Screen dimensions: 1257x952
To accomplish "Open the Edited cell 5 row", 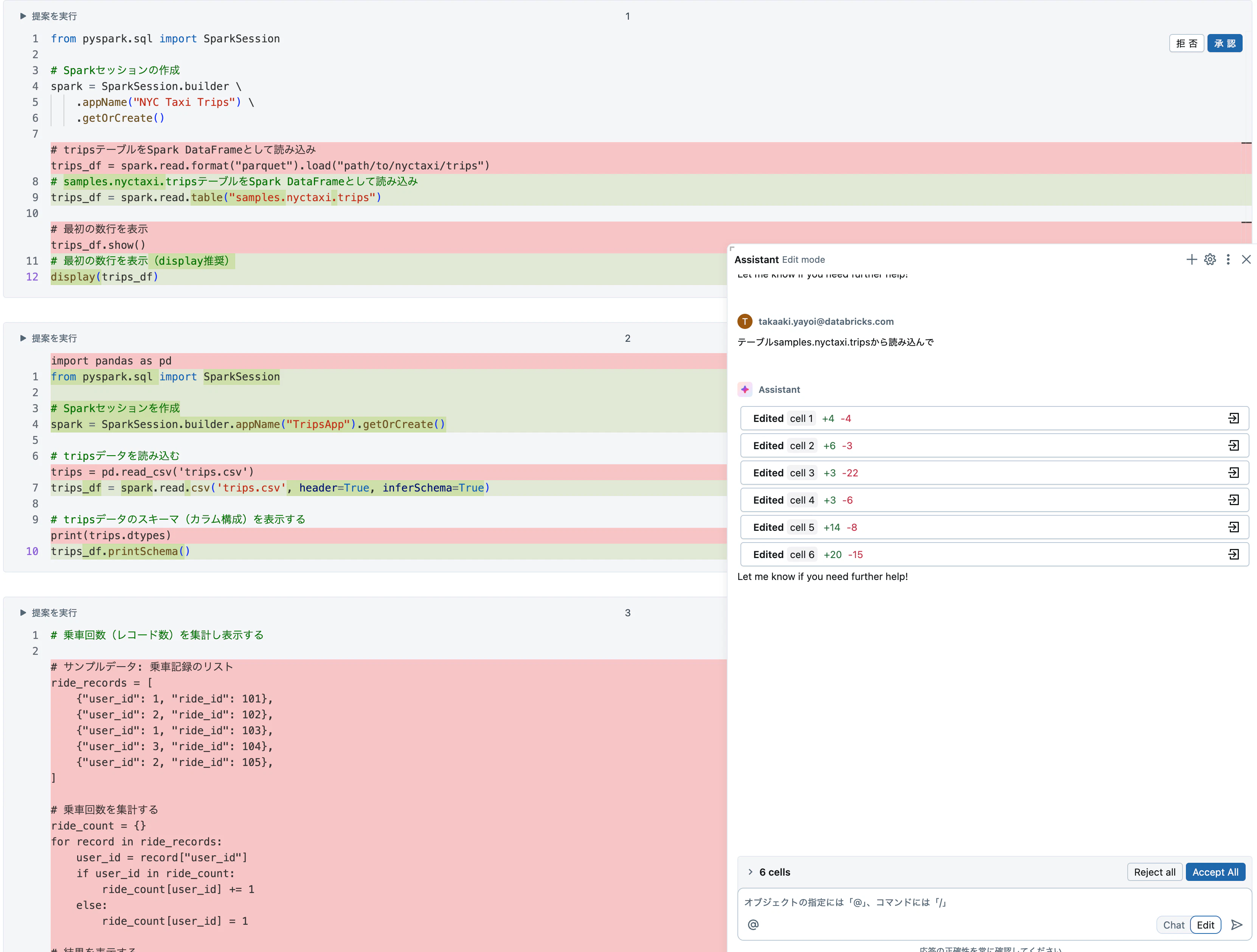I will [994, 528].
